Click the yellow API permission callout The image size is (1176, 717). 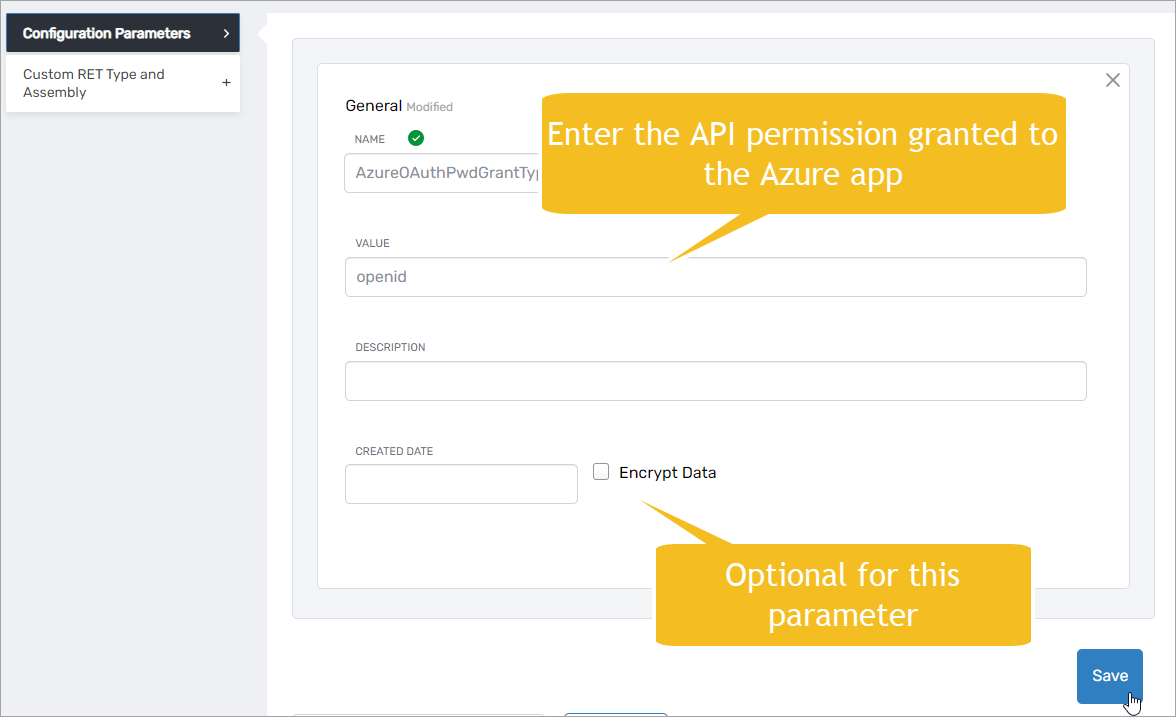[x=803, y=153]
